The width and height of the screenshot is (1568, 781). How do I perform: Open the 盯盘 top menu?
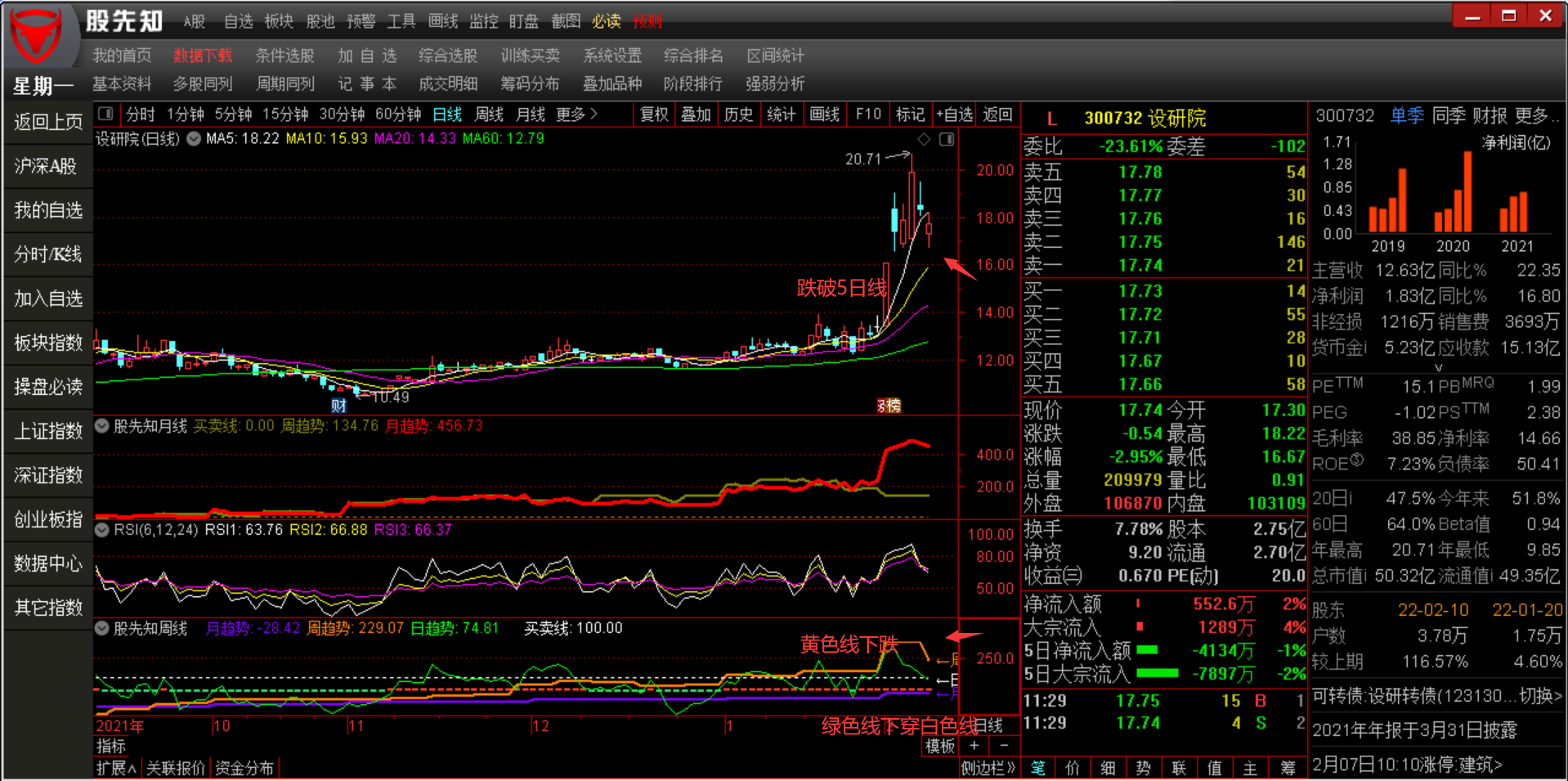coord(524,21)
